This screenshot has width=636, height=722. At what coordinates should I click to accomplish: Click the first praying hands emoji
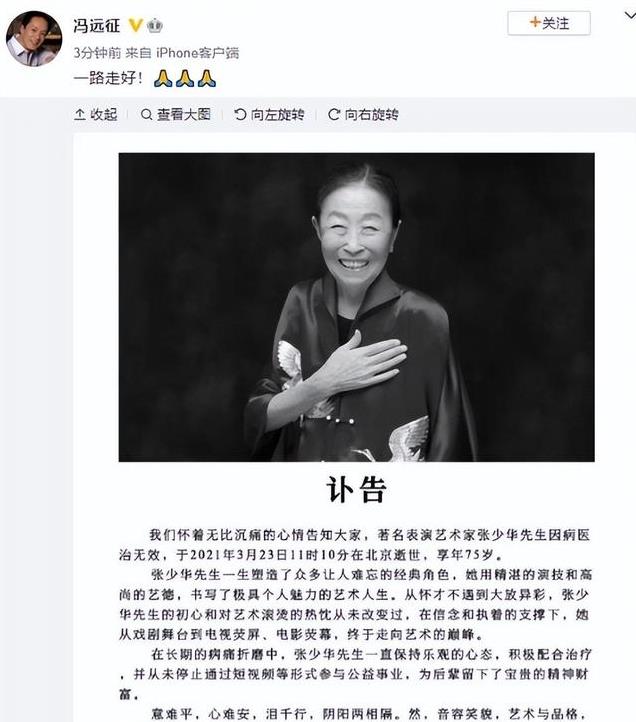coord(163,78)
